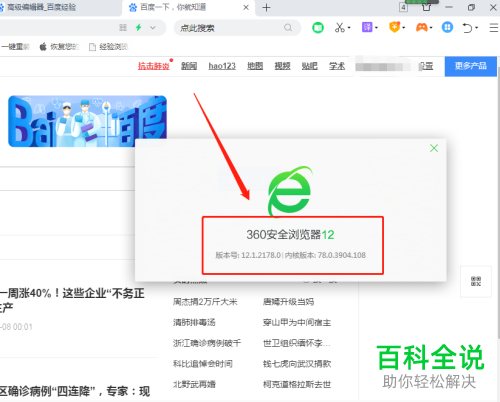Open news headline about 确诊病例"四连降"

click(75, 391)
